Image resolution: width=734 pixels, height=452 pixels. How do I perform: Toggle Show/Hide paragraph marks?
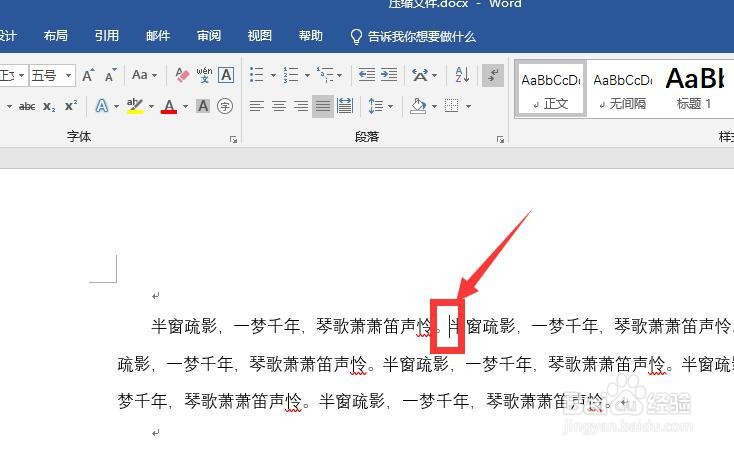click(493, 75)
